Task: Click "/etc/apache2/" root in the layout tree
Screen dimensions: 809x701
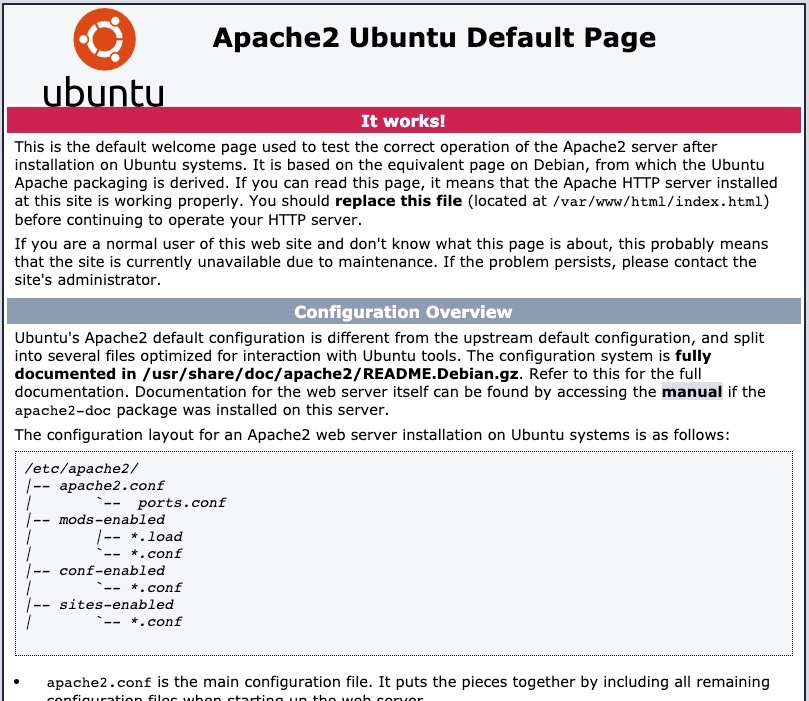Action: tap(82, 468)
